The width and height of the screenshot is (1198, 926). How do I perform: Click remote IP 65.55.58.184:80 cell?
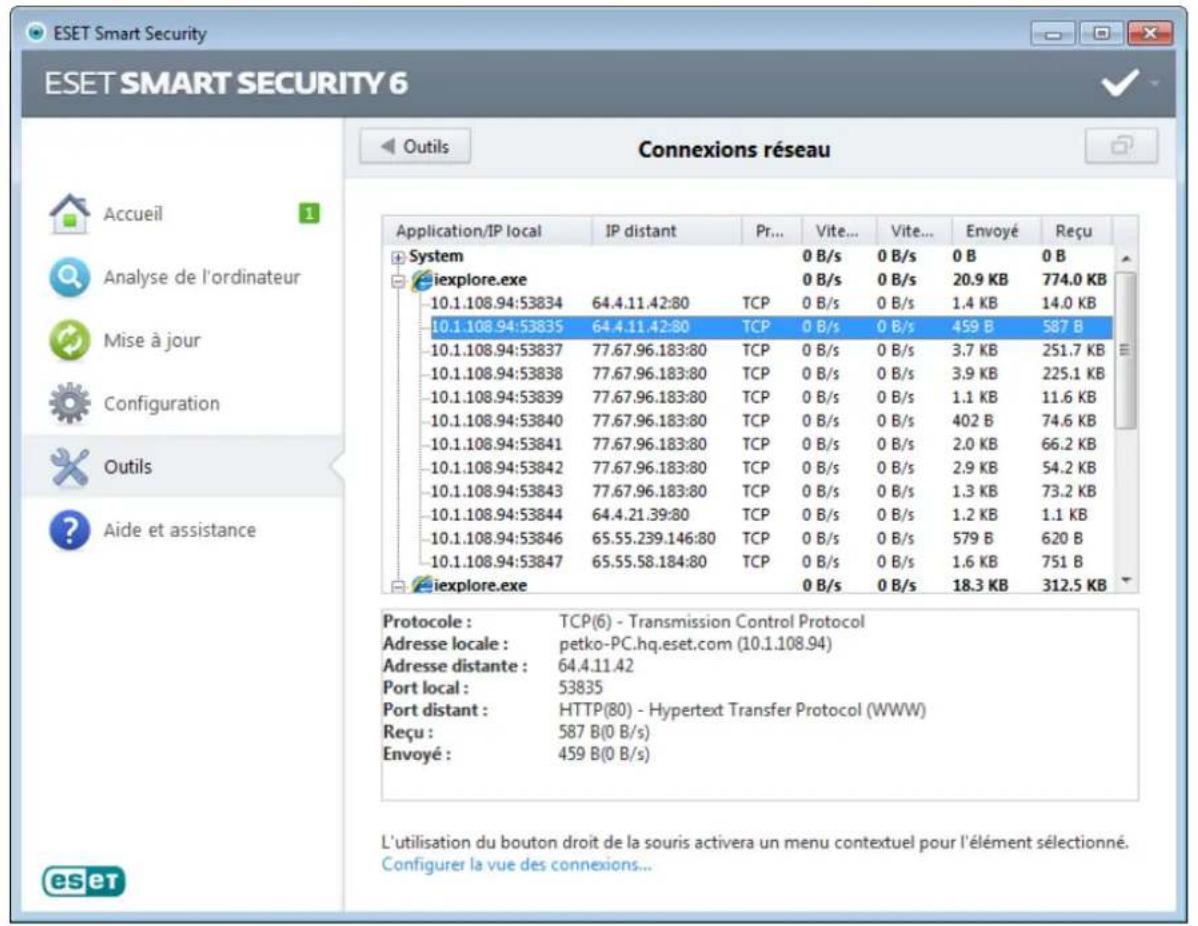point(649,562)
